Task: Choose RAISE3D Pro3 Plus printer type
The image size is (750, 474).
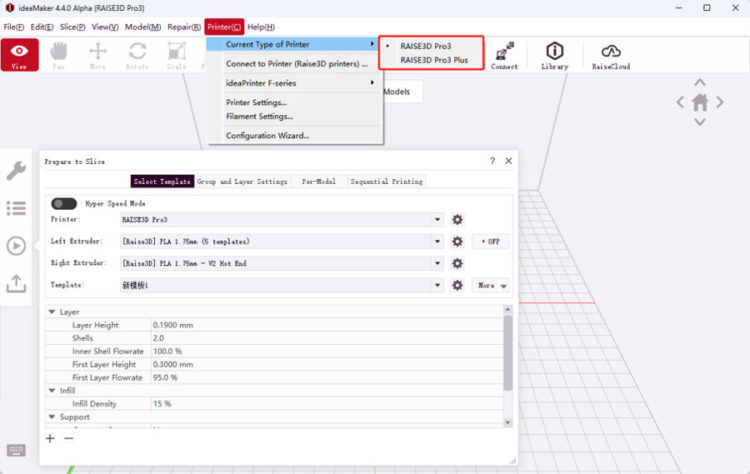Action: pos(434,60)
